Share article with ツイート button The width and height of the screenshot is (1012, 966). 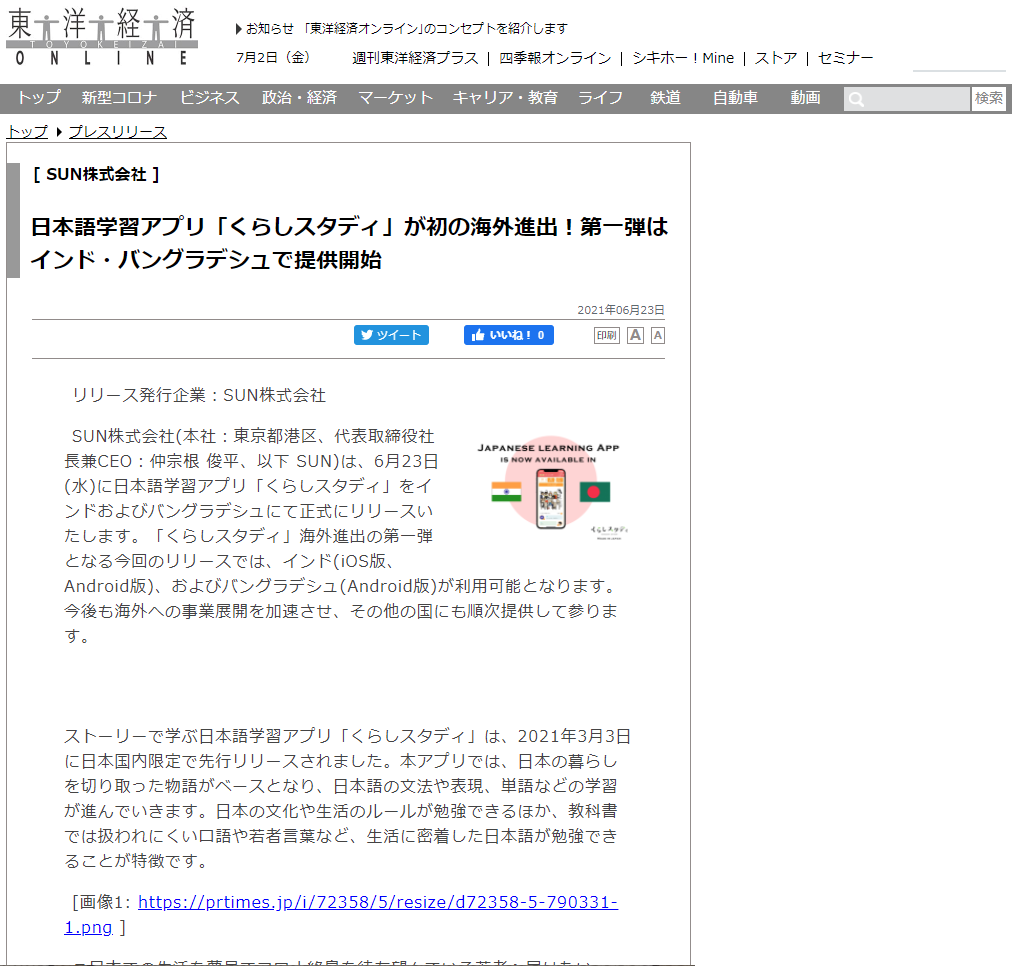[x=391, y=335]
